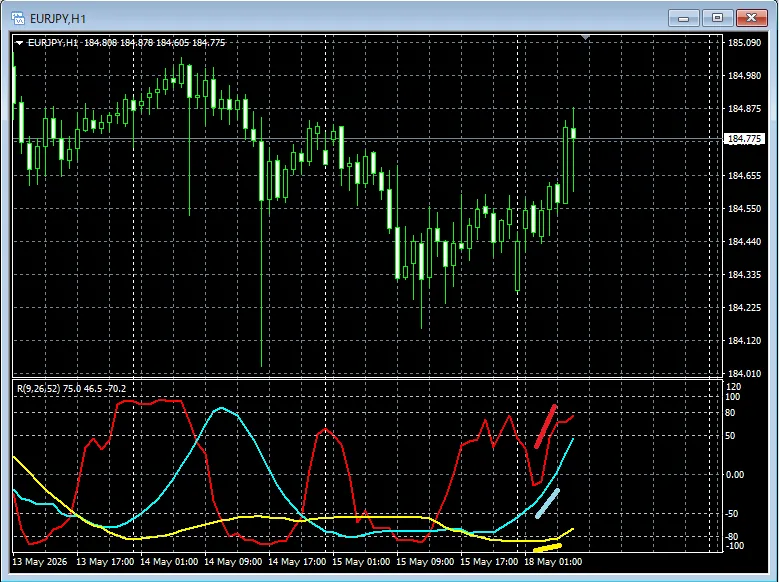
Task: Click the red indicator line peak near 100
Action: pyautogui.click(x=149, y=401)
